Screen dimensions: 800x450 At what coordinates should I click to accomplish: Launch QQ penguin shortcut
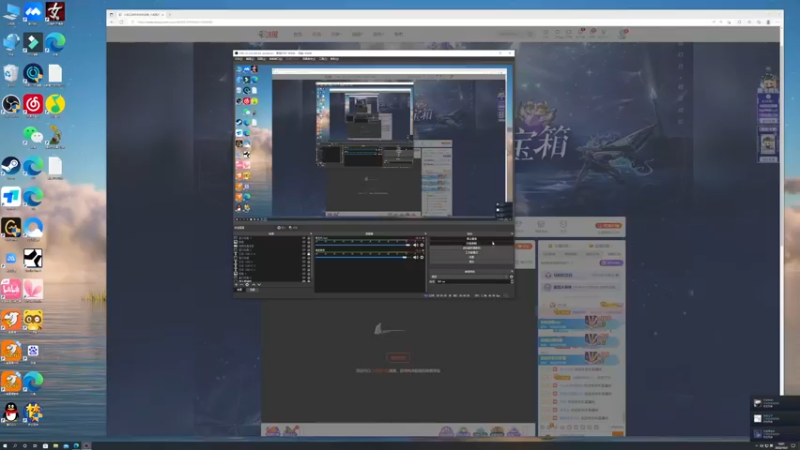pyautogui.click(x=11, y=412)
